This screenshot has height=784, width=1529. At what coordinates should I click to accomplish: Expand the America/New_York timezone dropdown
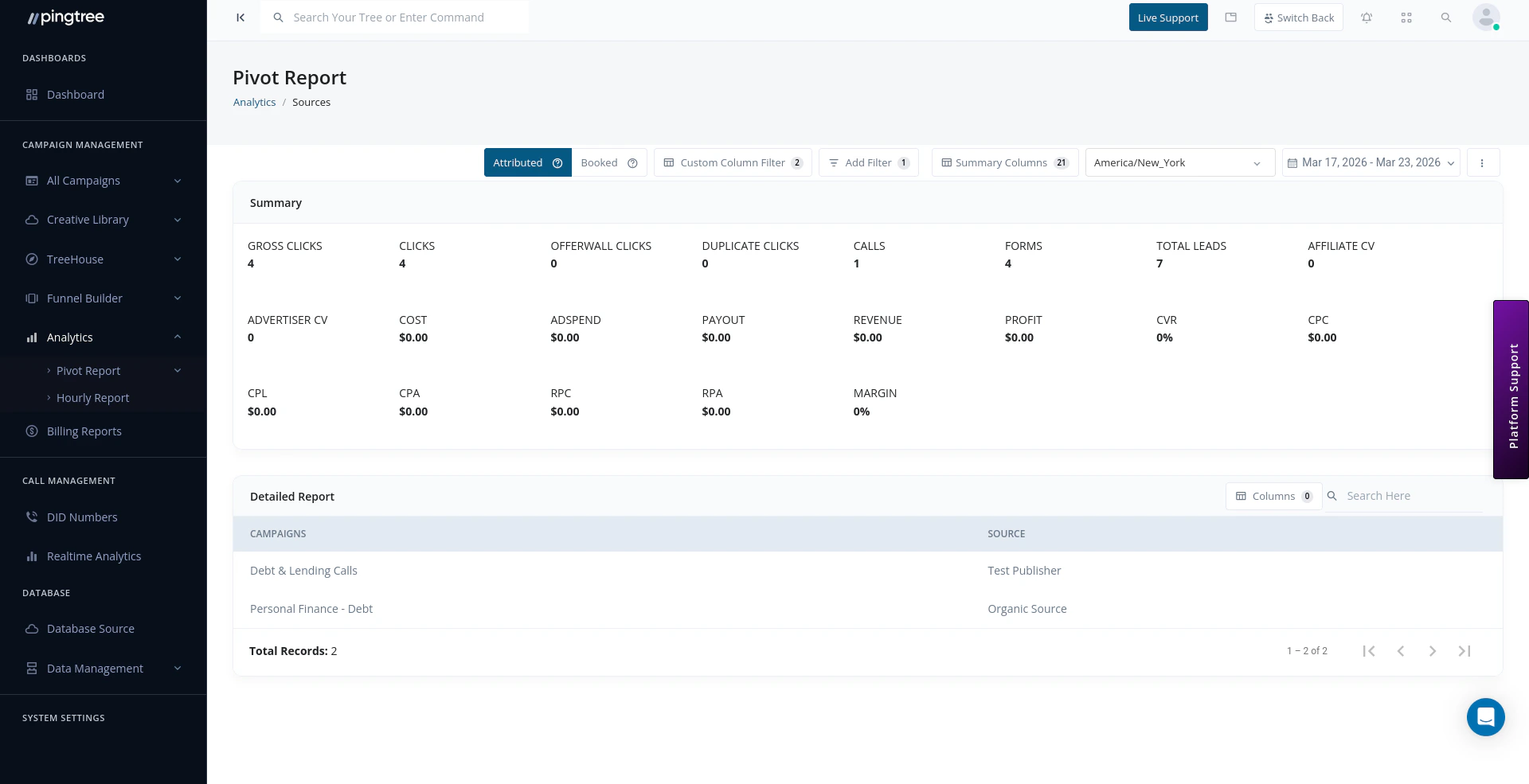point(1179,162)
